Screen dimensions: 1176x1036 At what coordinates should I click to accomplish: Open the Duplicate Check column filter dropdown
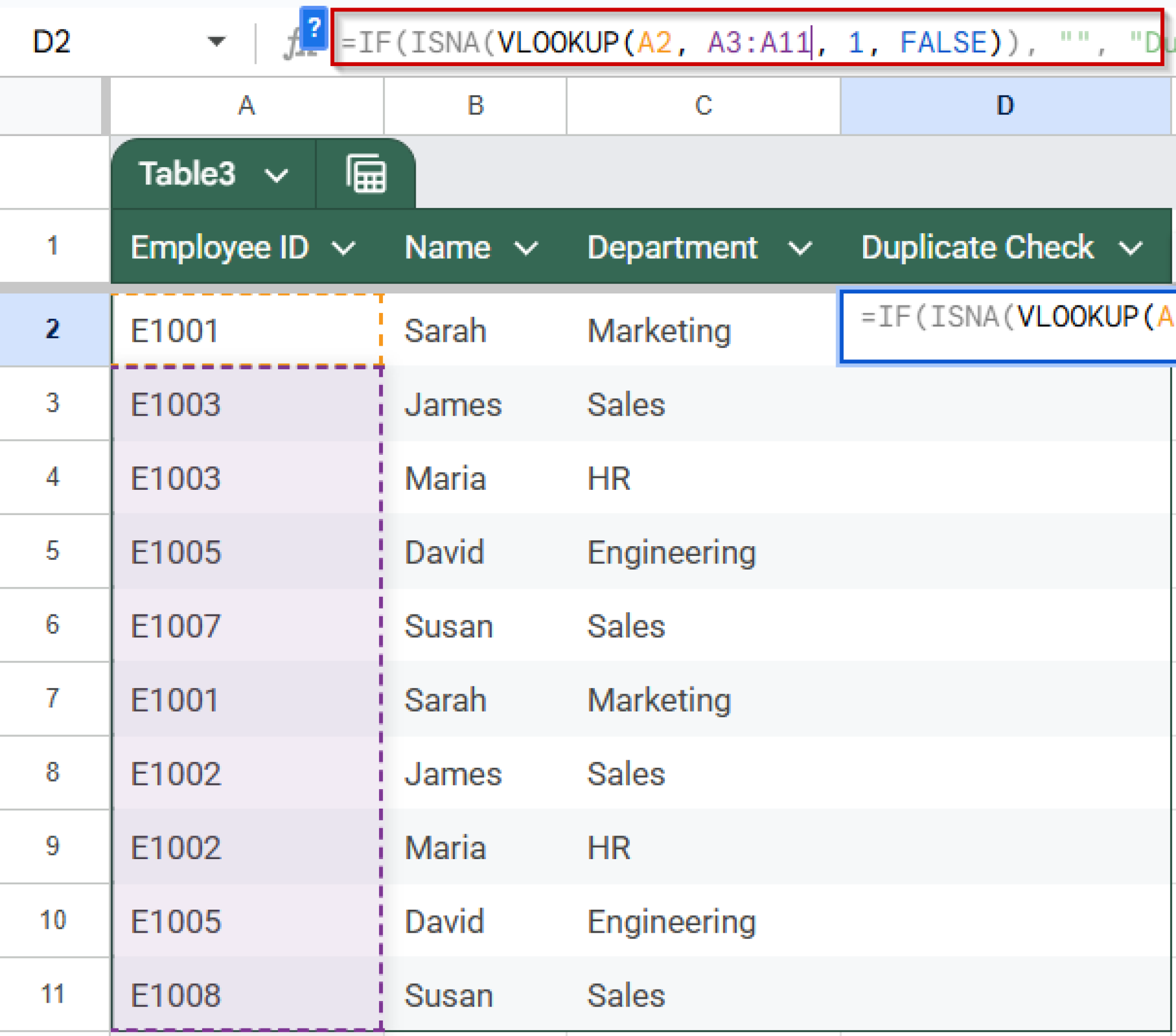[1131, 248]
